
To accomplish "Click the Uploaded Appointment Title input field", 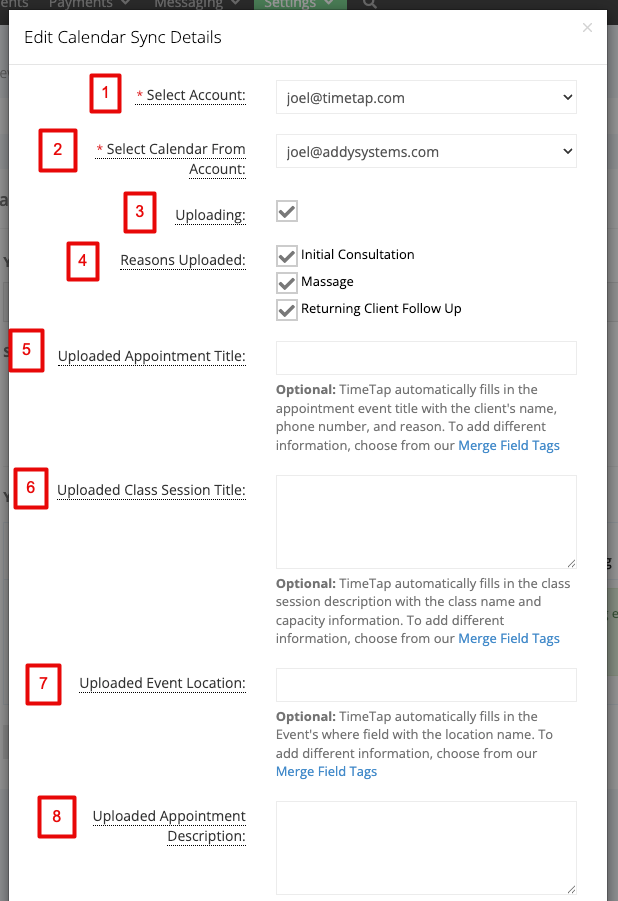I will [426, 358].
